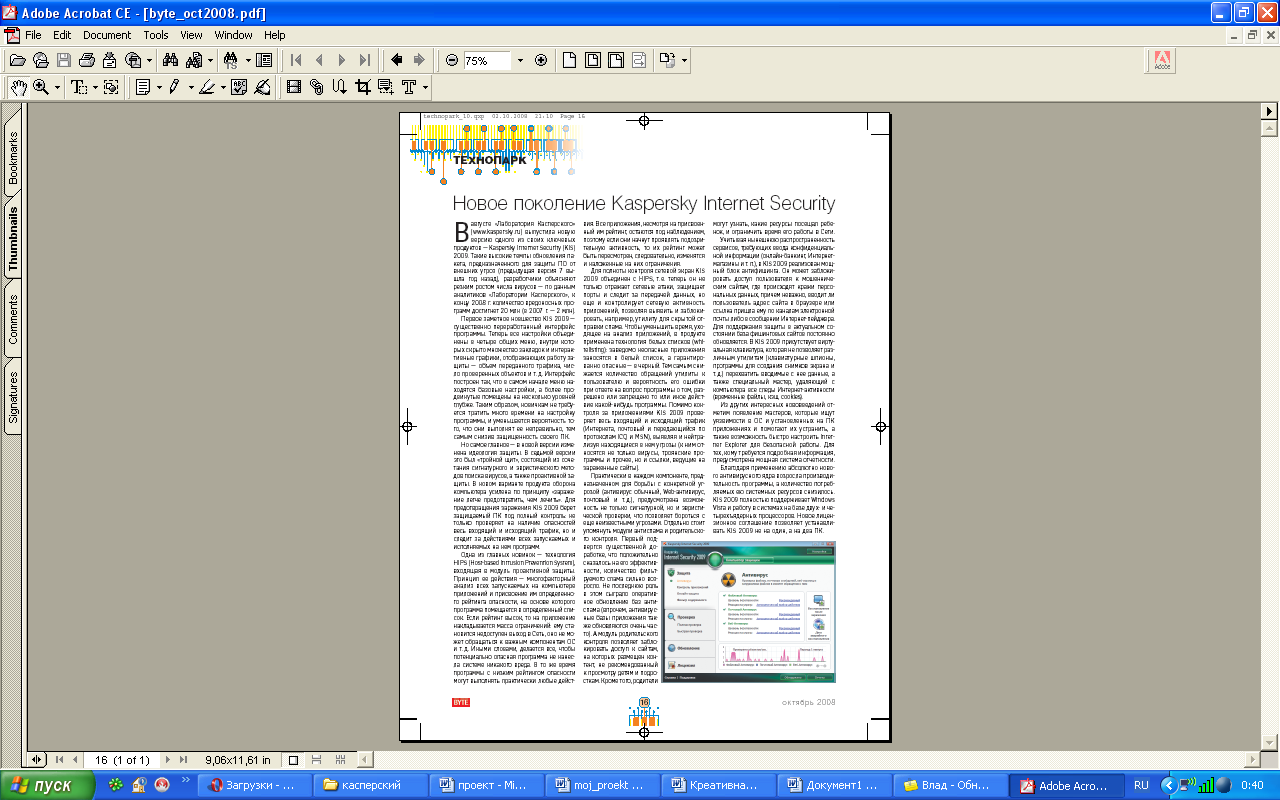This screenshot has width=1280, height=800.
Task: Open the Signatures side tab
Action: tap(13, 397)
